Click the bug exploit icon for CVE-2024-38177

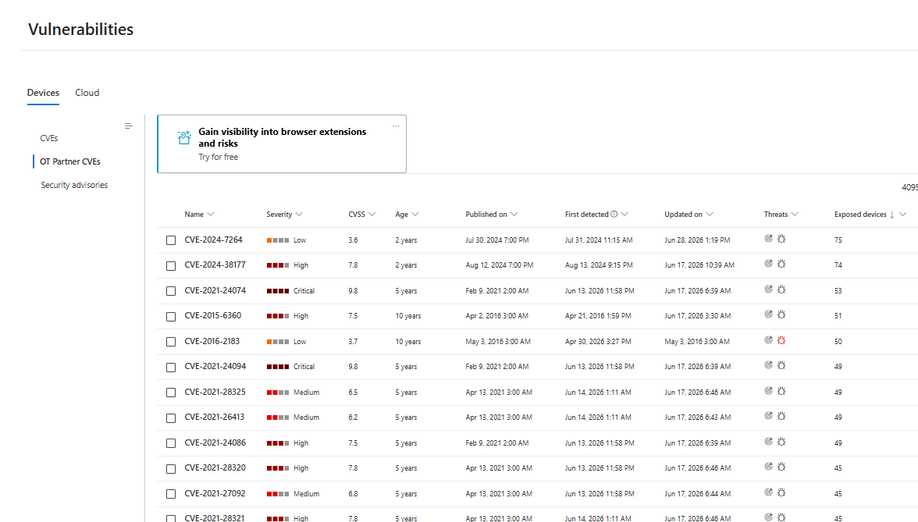click(782, 264)
